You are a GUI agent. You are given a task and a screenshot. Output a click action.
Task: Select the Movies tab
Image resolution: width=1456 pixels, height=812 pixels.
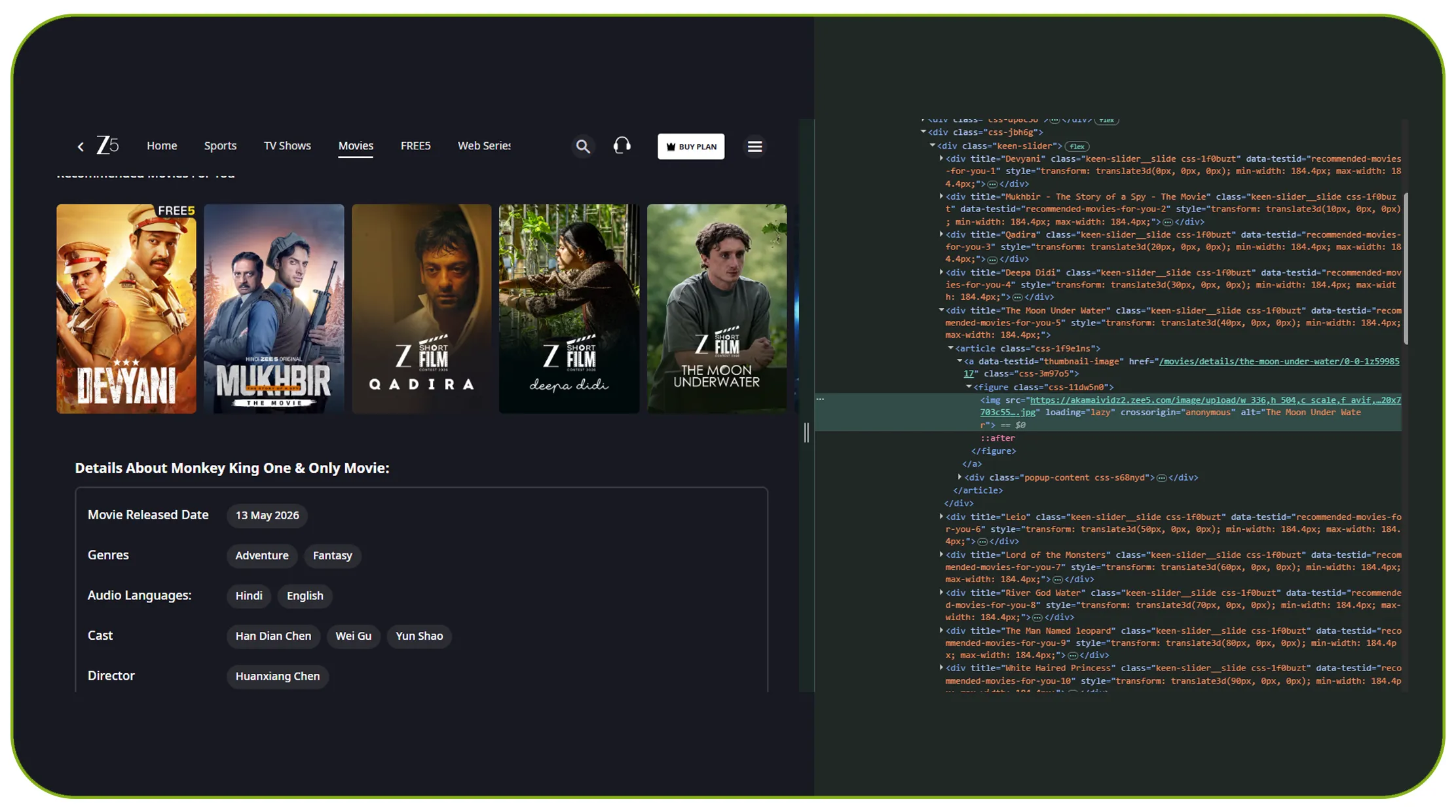(356, 145)
